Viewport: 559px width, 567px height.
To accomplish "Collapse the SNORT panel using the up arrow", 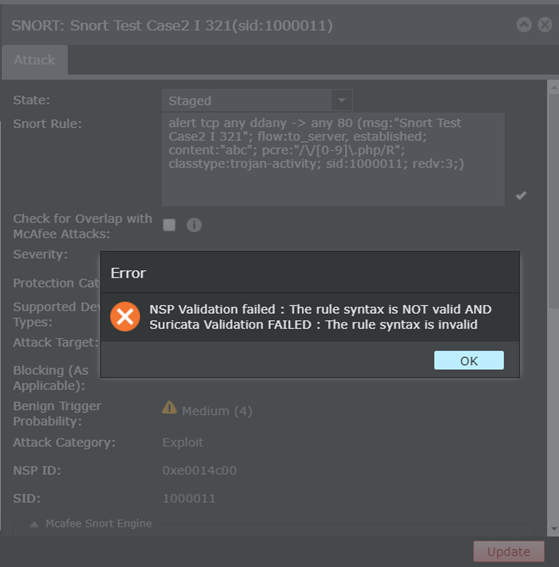I will (524, 25).
